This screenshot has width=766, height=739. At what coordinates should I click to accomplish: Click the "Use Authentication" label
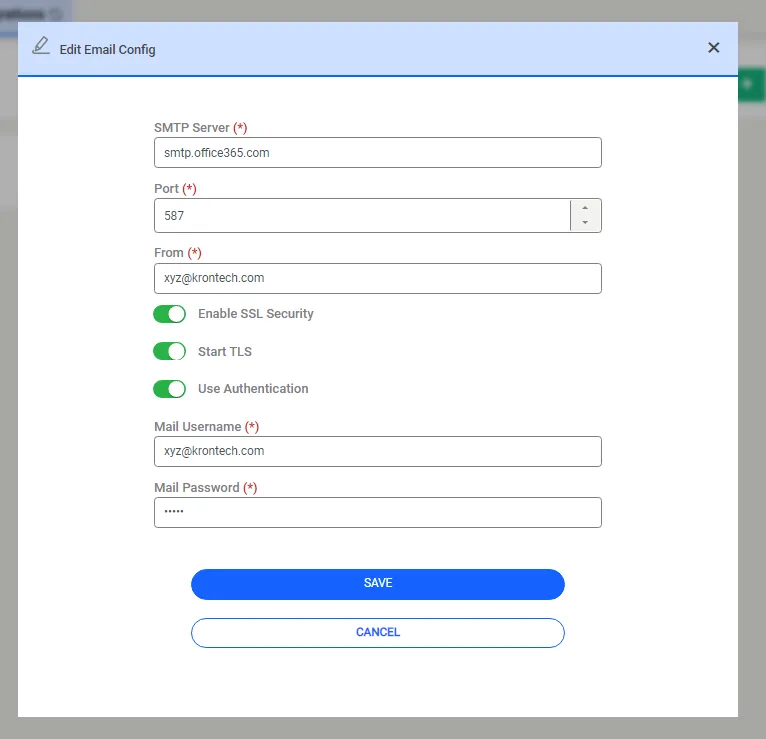click(253, 389)
